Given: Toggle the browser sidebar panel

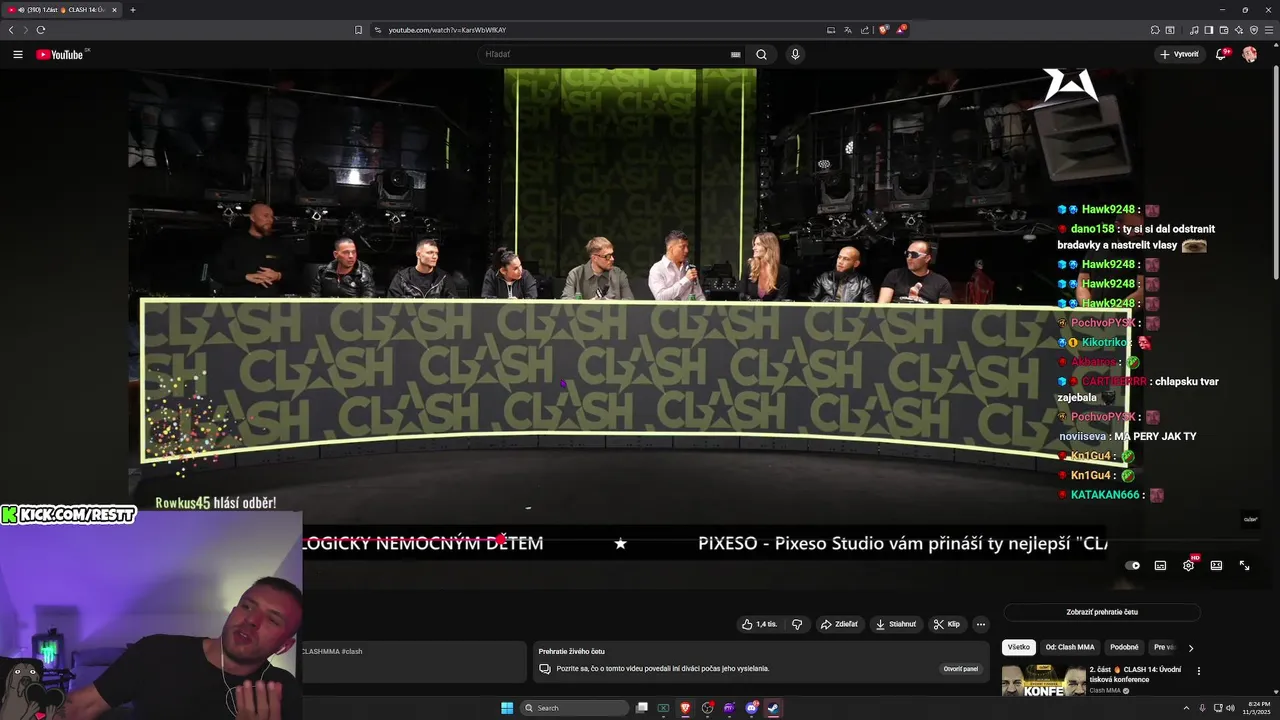Looking at the screenshot, I should pyautogui.click(x=1209, y=30).
